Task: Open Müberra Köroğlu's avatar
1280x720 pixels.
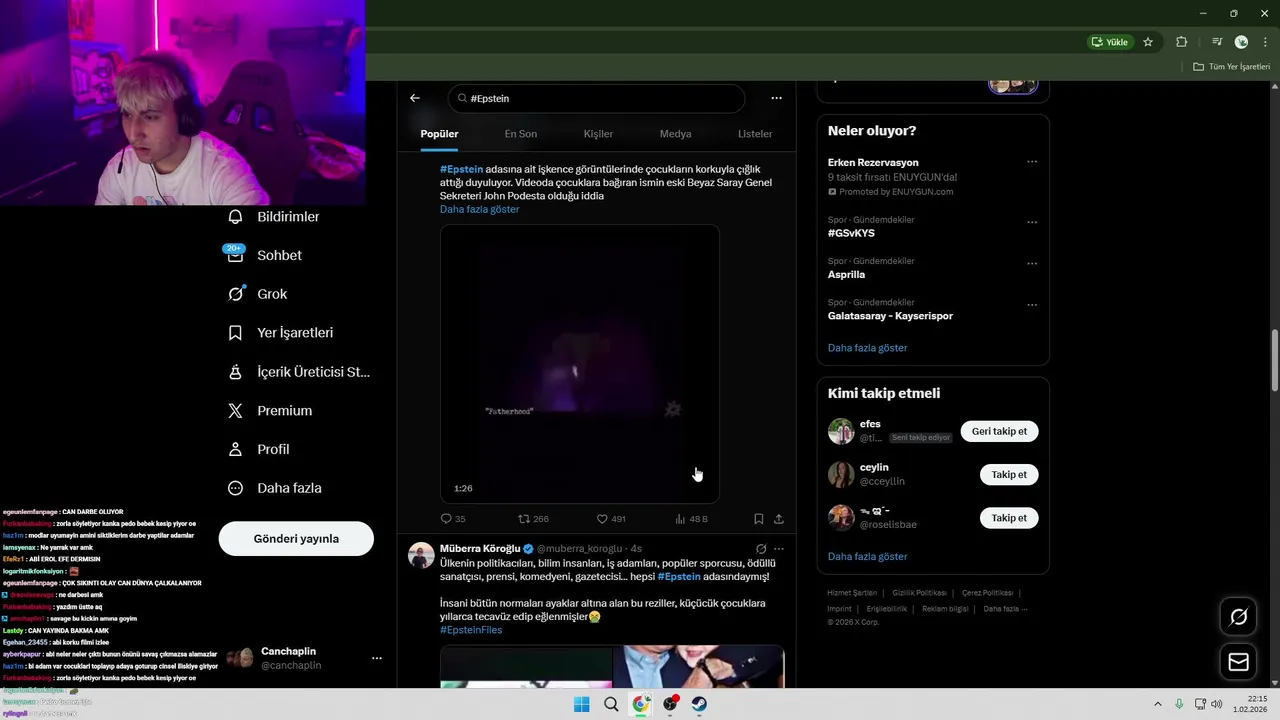Action: pos(421,556)
